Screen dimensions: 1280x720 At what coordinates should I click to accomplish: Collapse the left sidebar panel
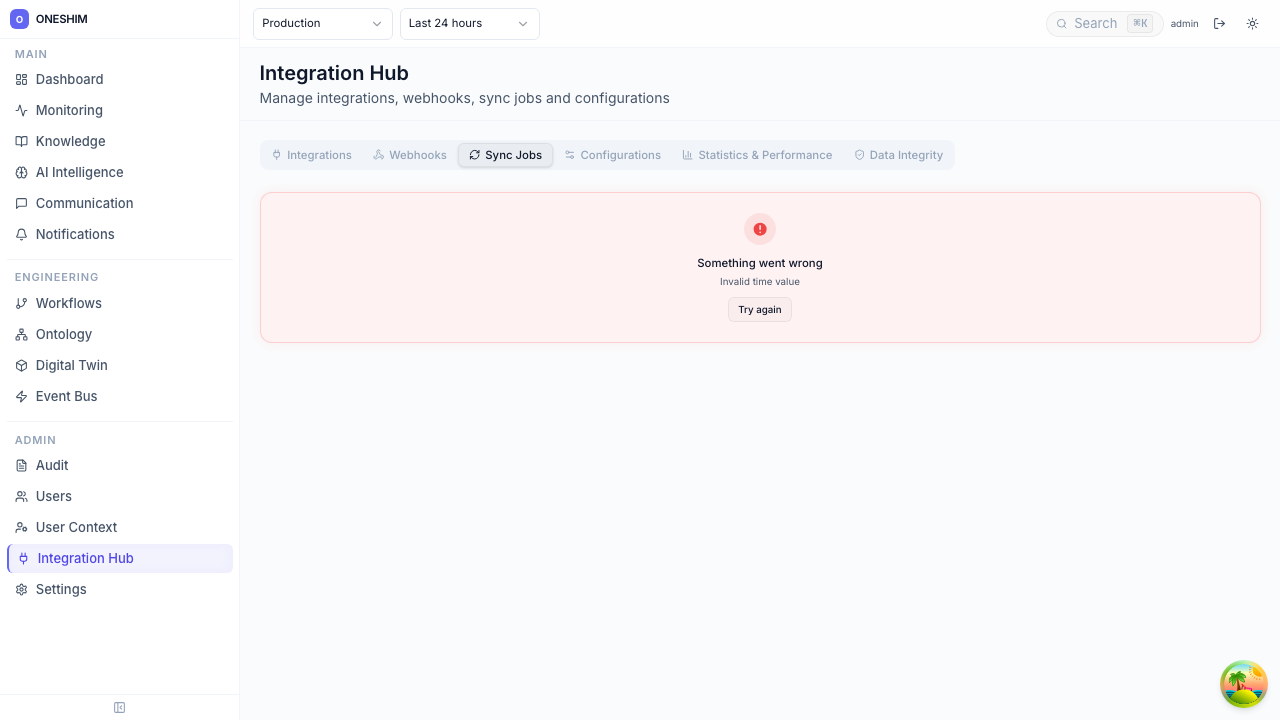(x=119, y=707)
